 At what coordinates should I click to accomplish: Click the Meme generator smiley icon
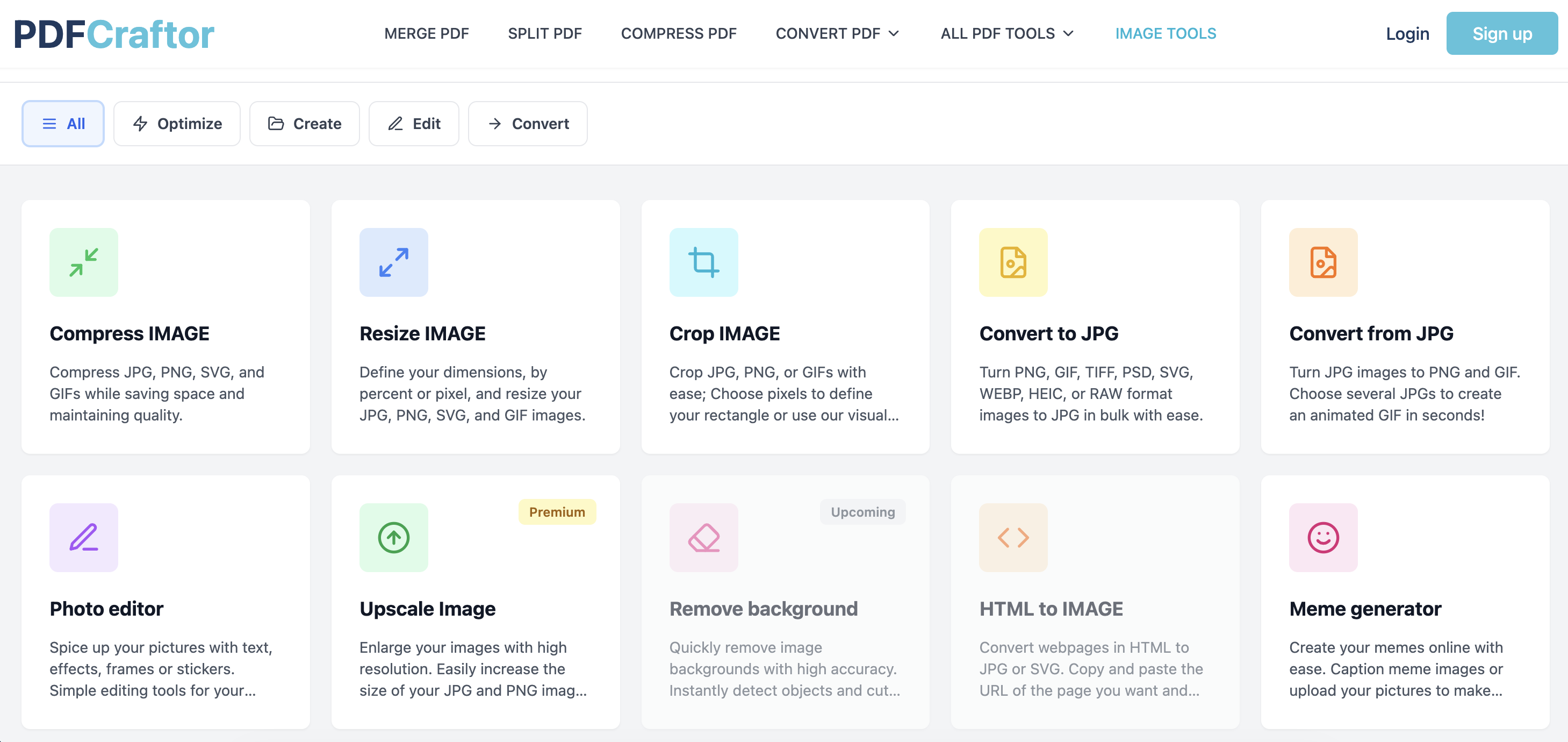[x=1322, y=538]
